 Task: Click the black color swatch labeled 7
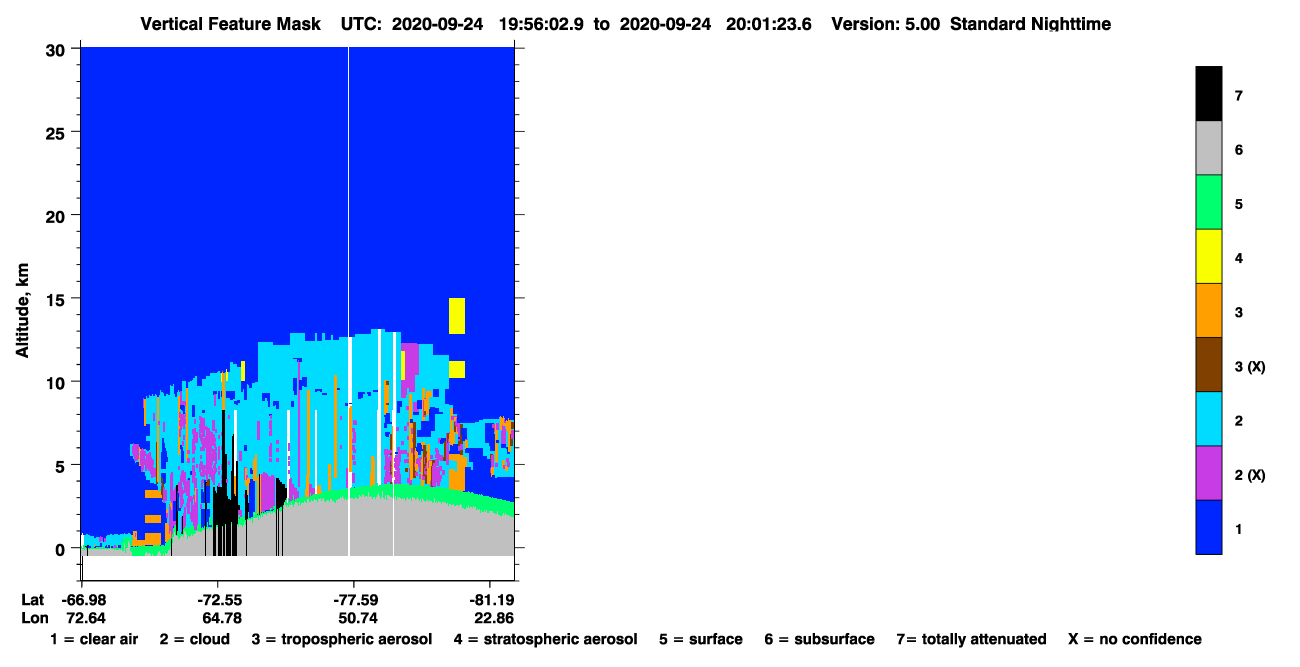(1208, 94)
